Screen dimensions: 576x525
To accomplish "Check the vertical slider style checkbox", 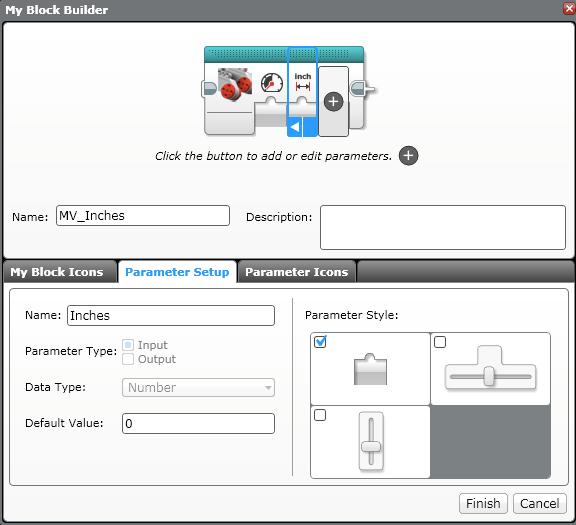I will (x=320, y=415).
